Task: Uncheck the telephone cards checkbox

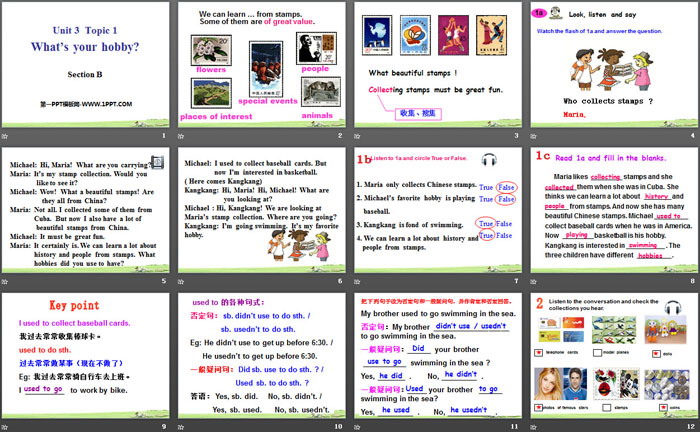Action: coord(539,354)
